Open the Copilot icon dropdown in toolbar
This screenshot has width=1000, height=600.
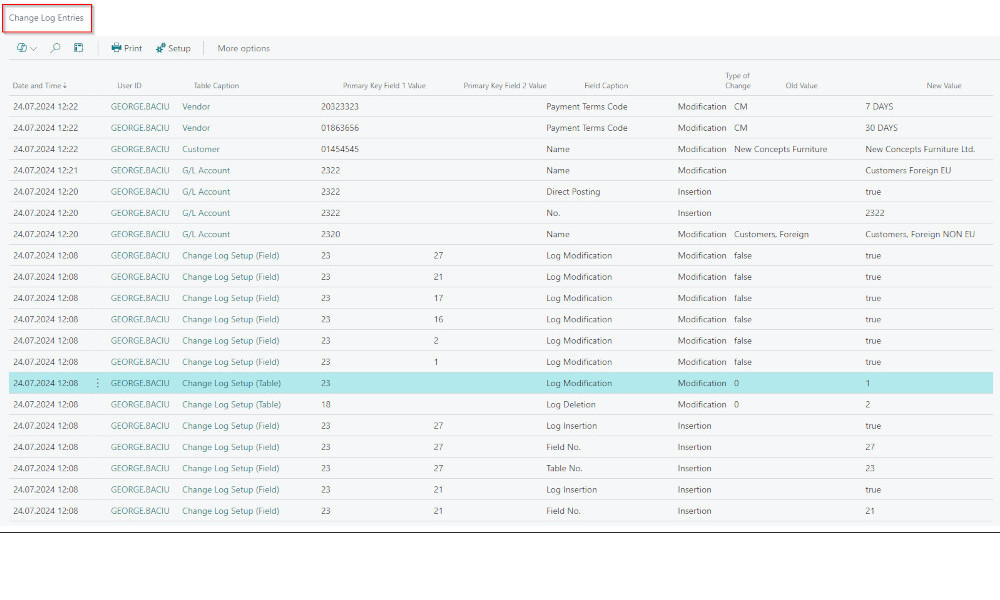tap(26, 48)
